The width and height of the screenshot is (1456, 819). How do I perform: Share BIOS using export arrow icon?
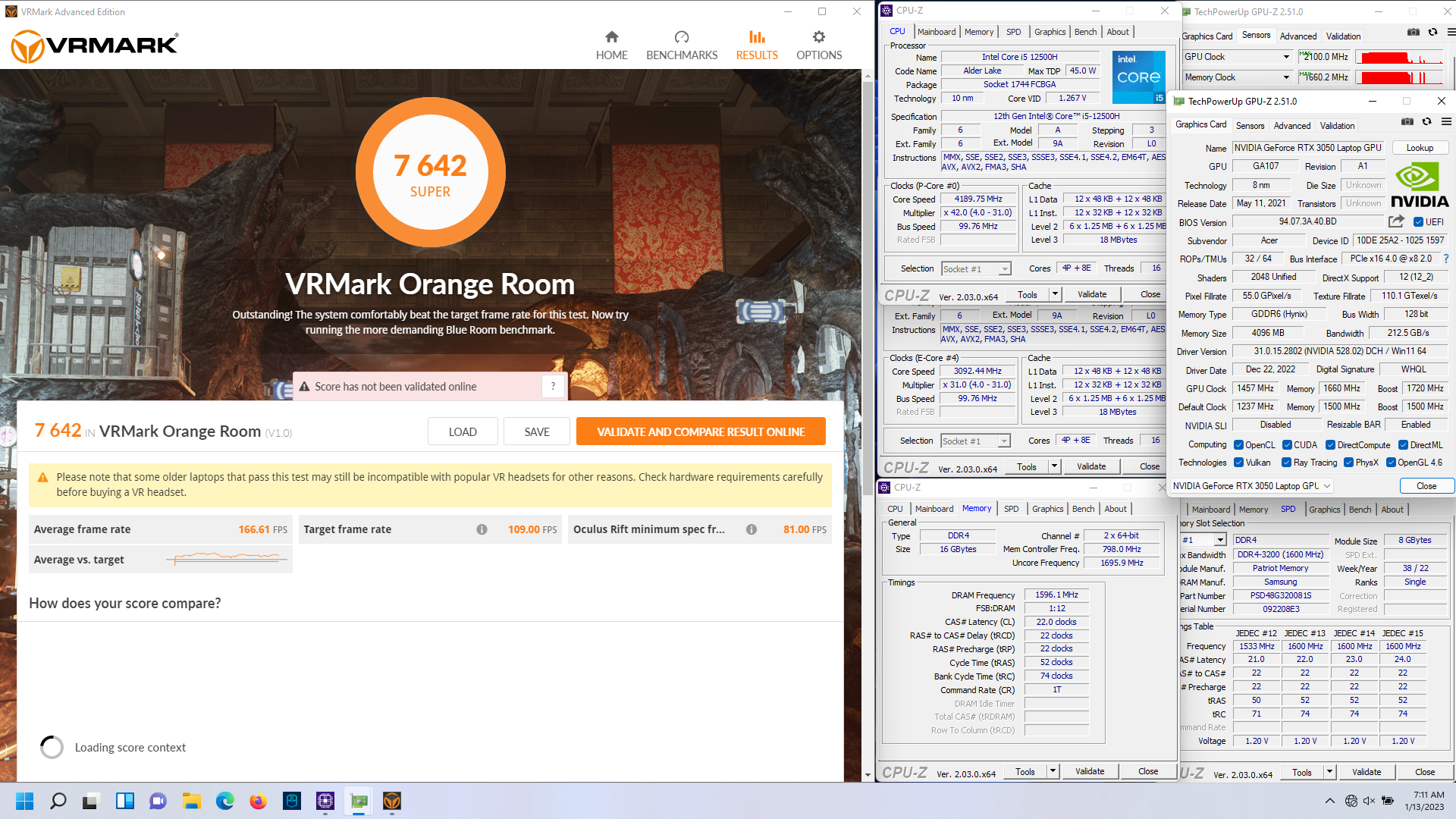[1396, 221]
